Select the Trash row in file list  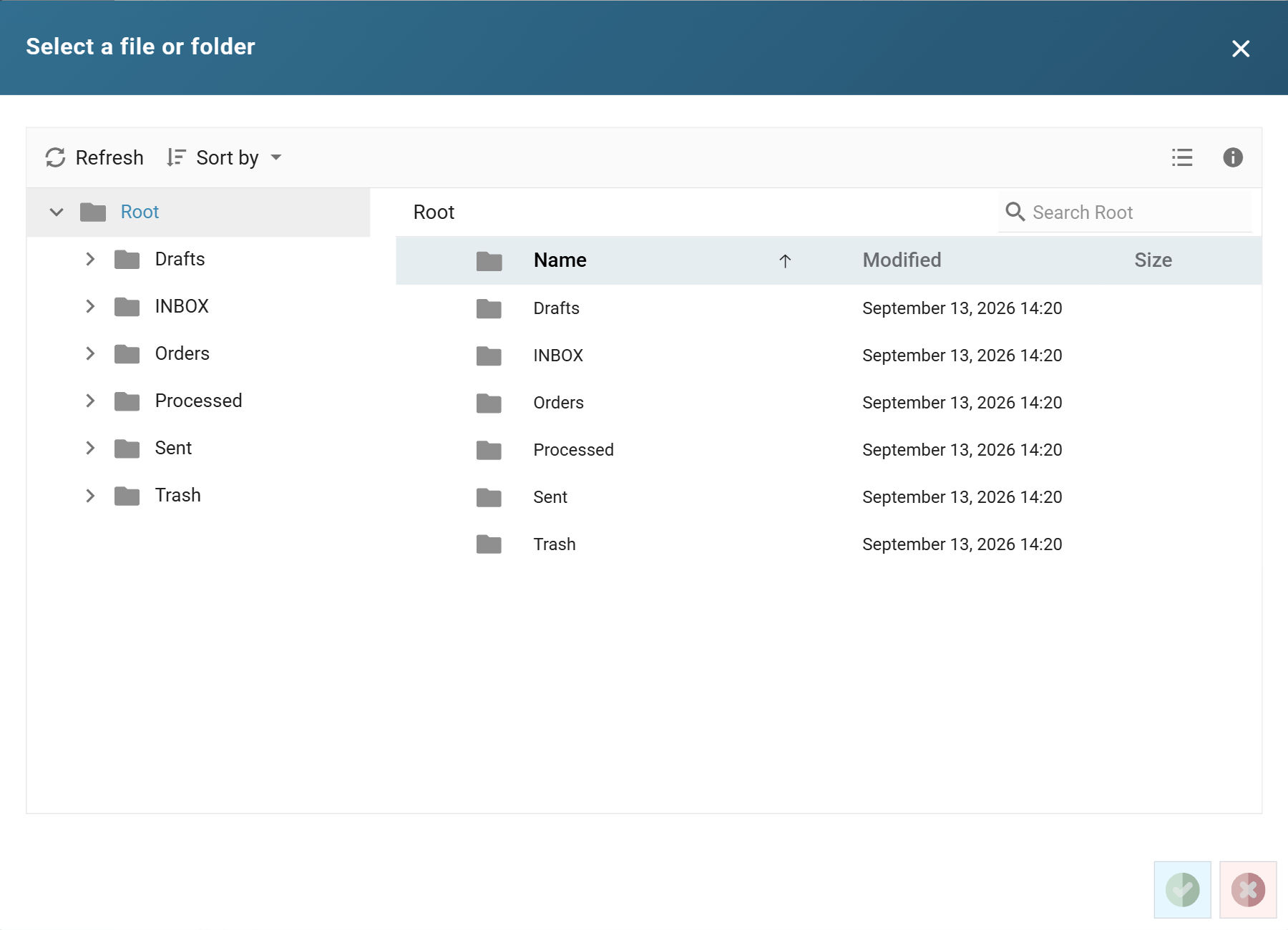(829, 544)
